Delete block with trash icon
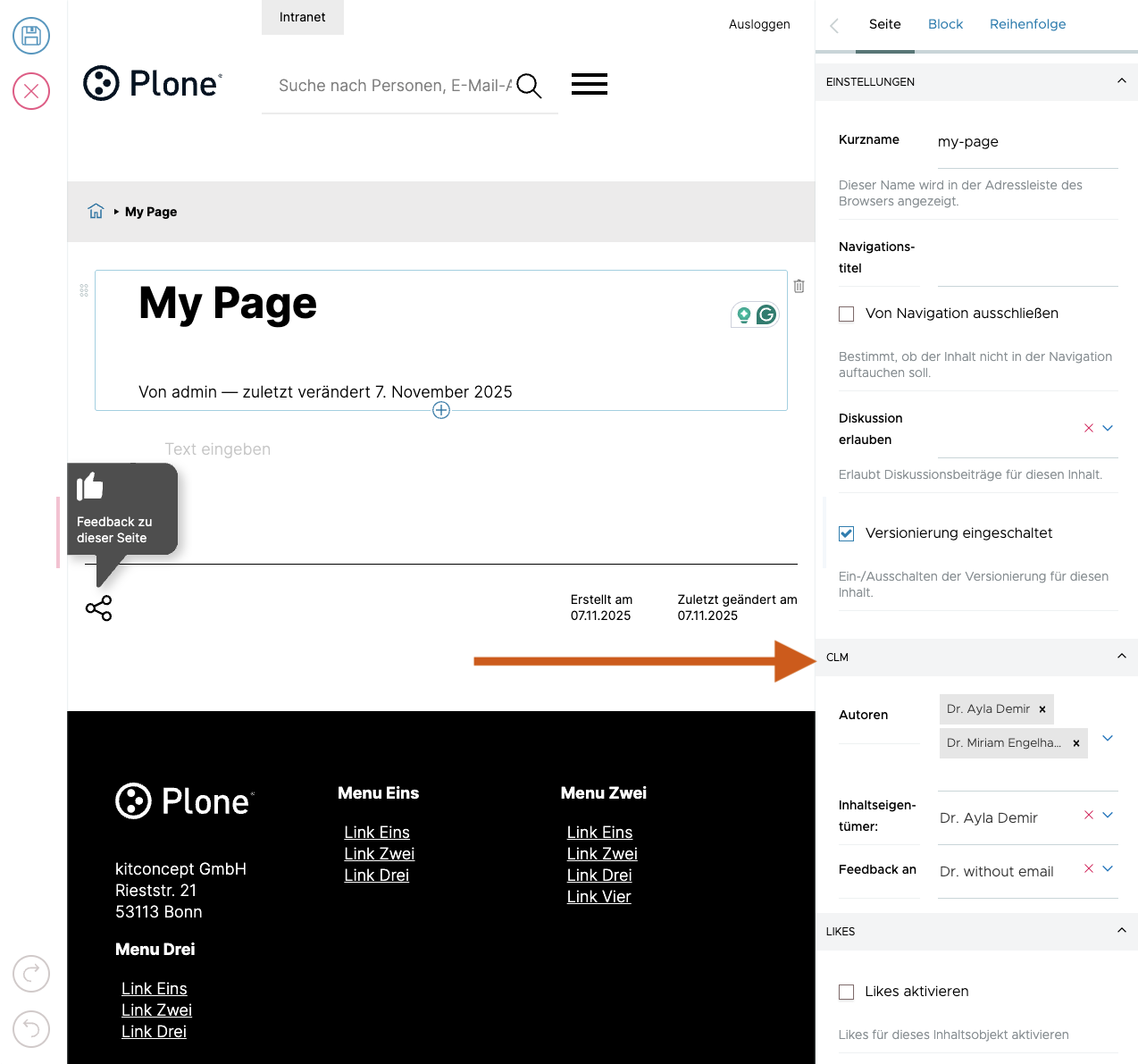The image size is (1138, 1064). coord(799,286)
